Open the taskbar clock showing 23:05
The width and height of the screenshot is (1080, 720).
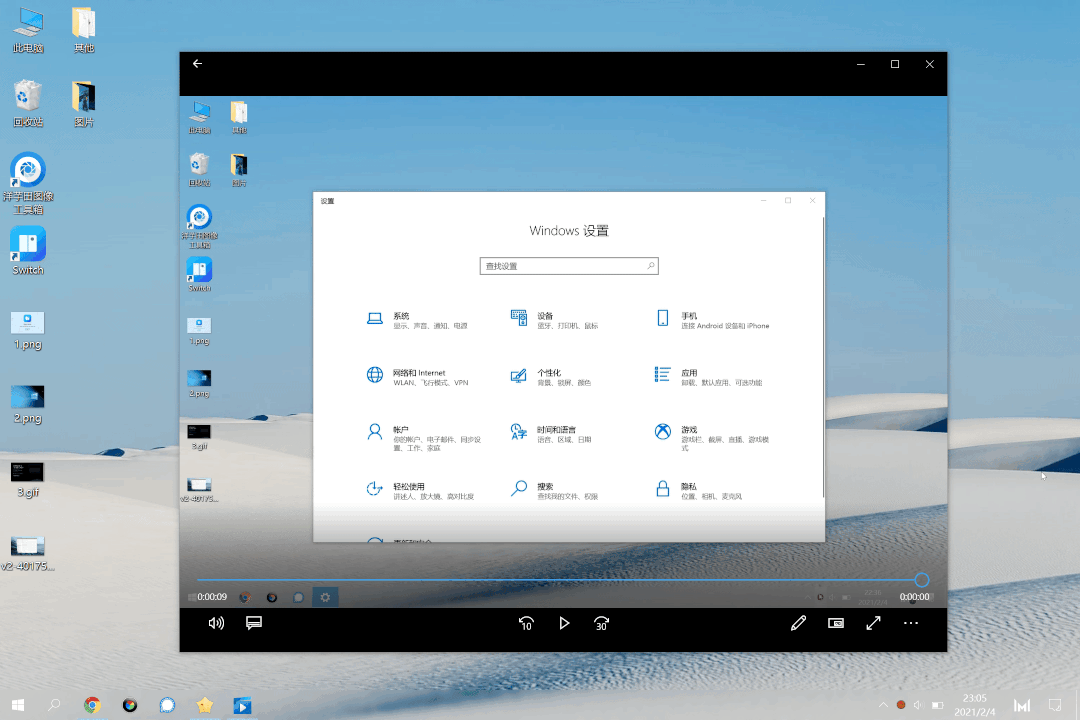tap(975, 705)
